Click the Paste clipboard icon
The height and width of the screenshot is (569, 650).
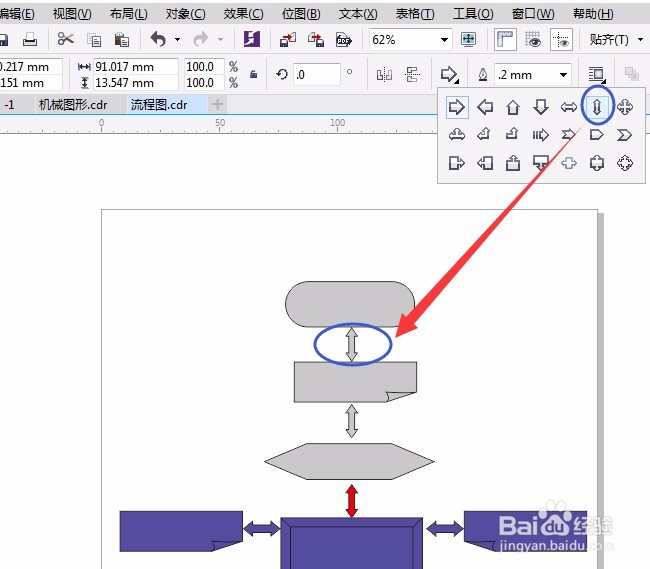(x=121, y=40)
